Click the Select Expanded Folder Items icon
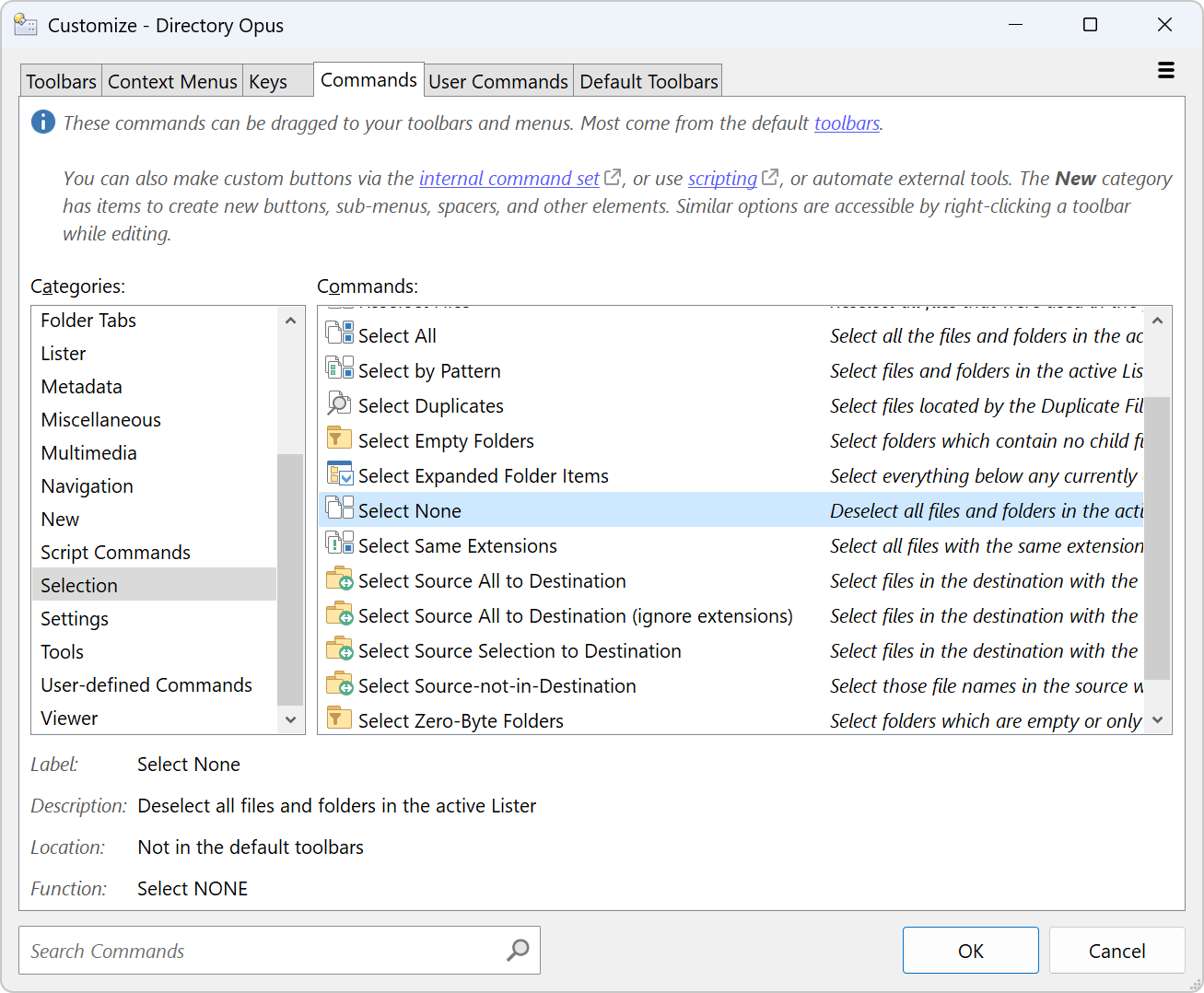The width and height of the screenshot is (1204, 993). pos(340,473)
